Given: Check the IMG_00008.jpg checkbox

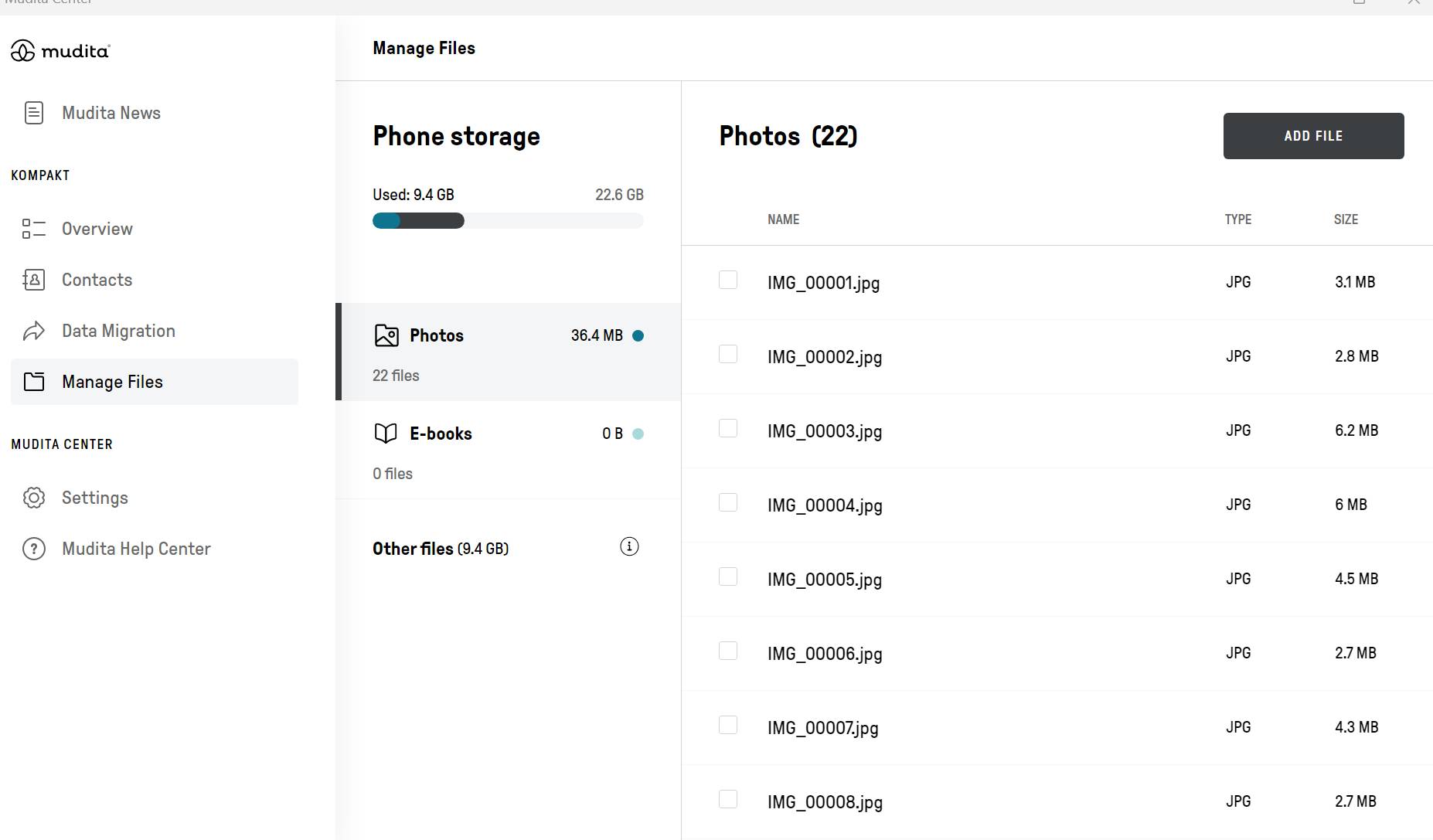Looking at the screenshot, I should [x=728, y=799].
